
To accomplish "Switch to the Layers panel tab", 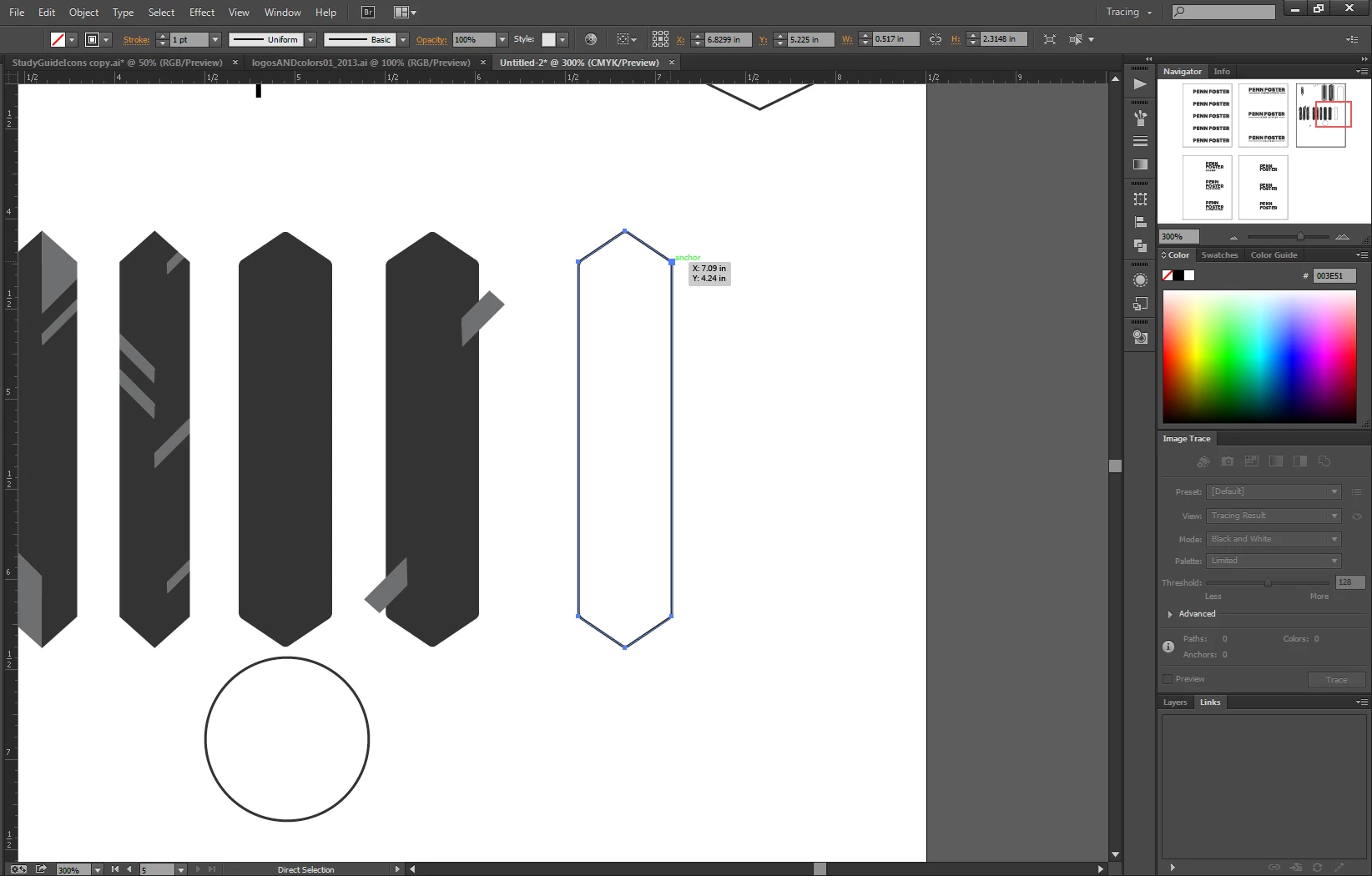I will [1175, 702].
